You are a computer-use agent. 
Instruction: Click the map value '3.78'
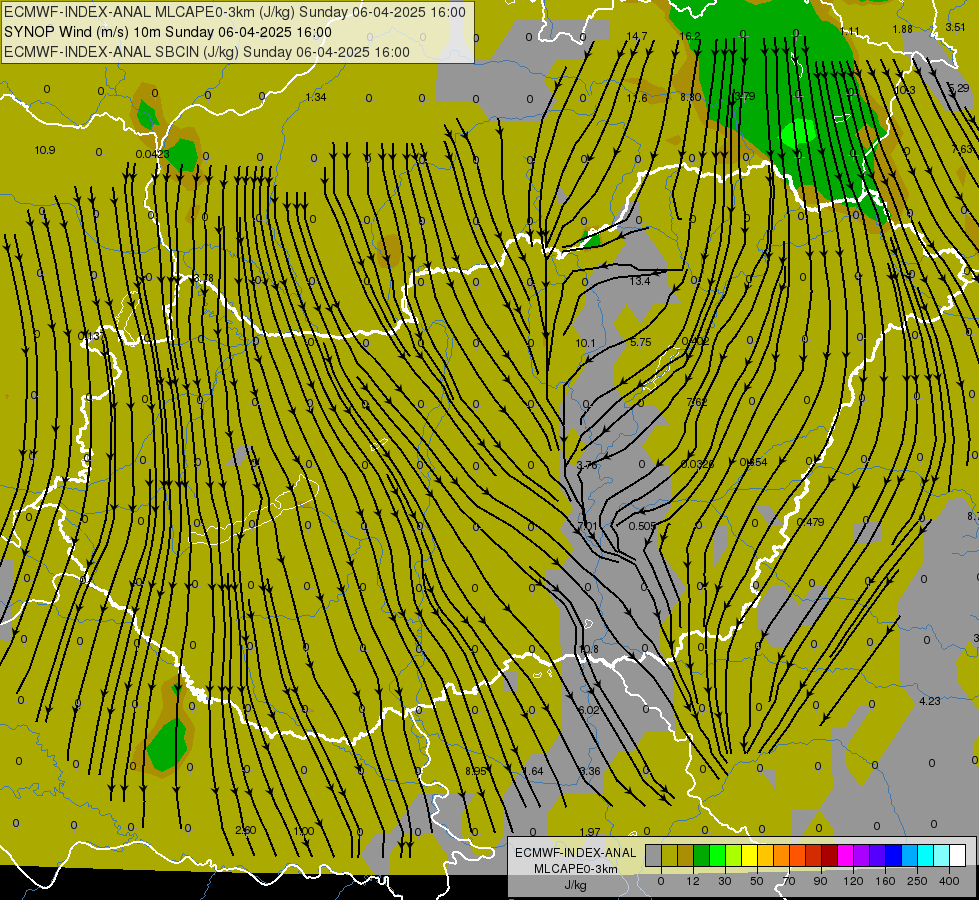click(x=204, y=278)
